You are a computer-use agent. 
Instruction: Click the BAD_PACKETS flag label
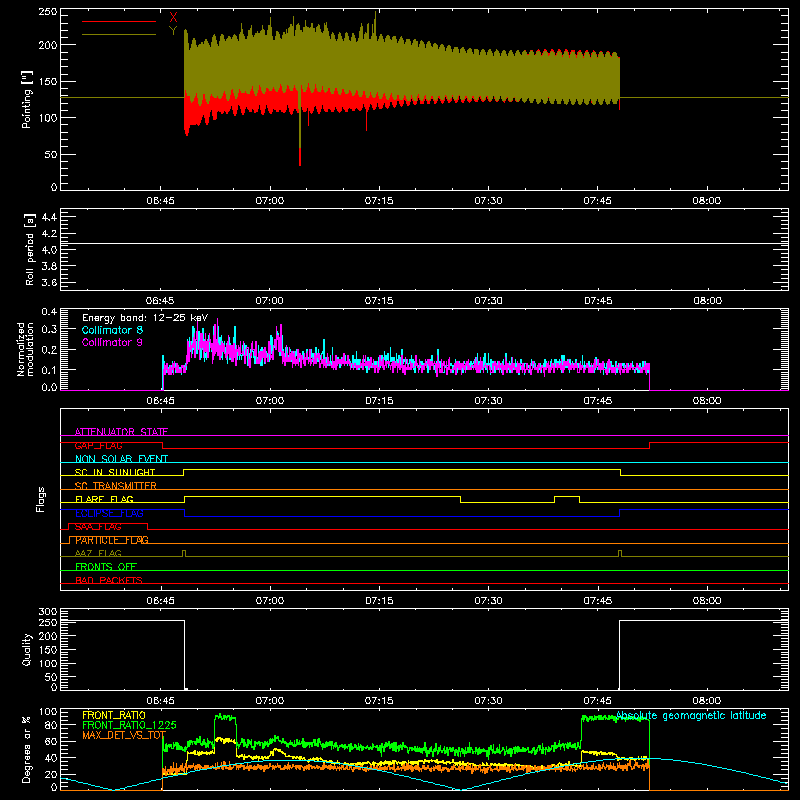pos(109,580)
